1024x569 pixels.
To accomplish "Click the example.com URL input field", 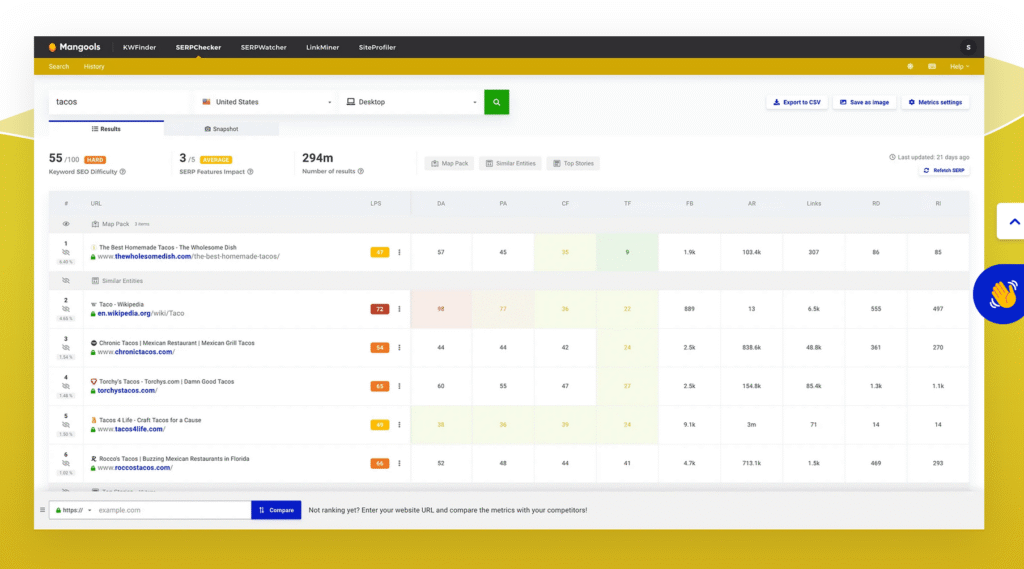I will coord(173,510).
